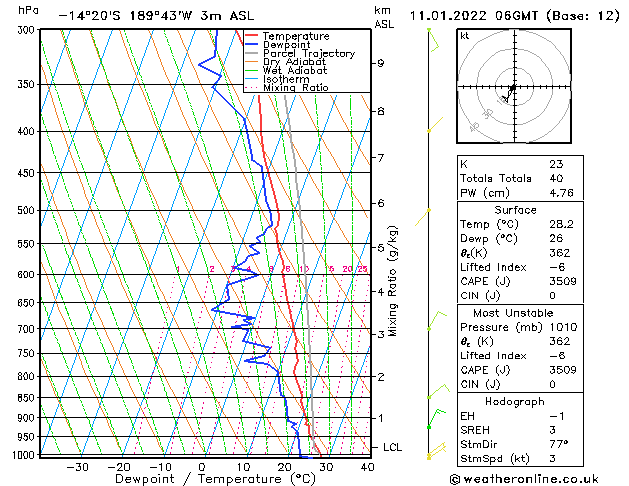Click the weatheronline.co.uk copyright link
The width and height of the screenshot is (629, 486).
[x=524, y=479]
